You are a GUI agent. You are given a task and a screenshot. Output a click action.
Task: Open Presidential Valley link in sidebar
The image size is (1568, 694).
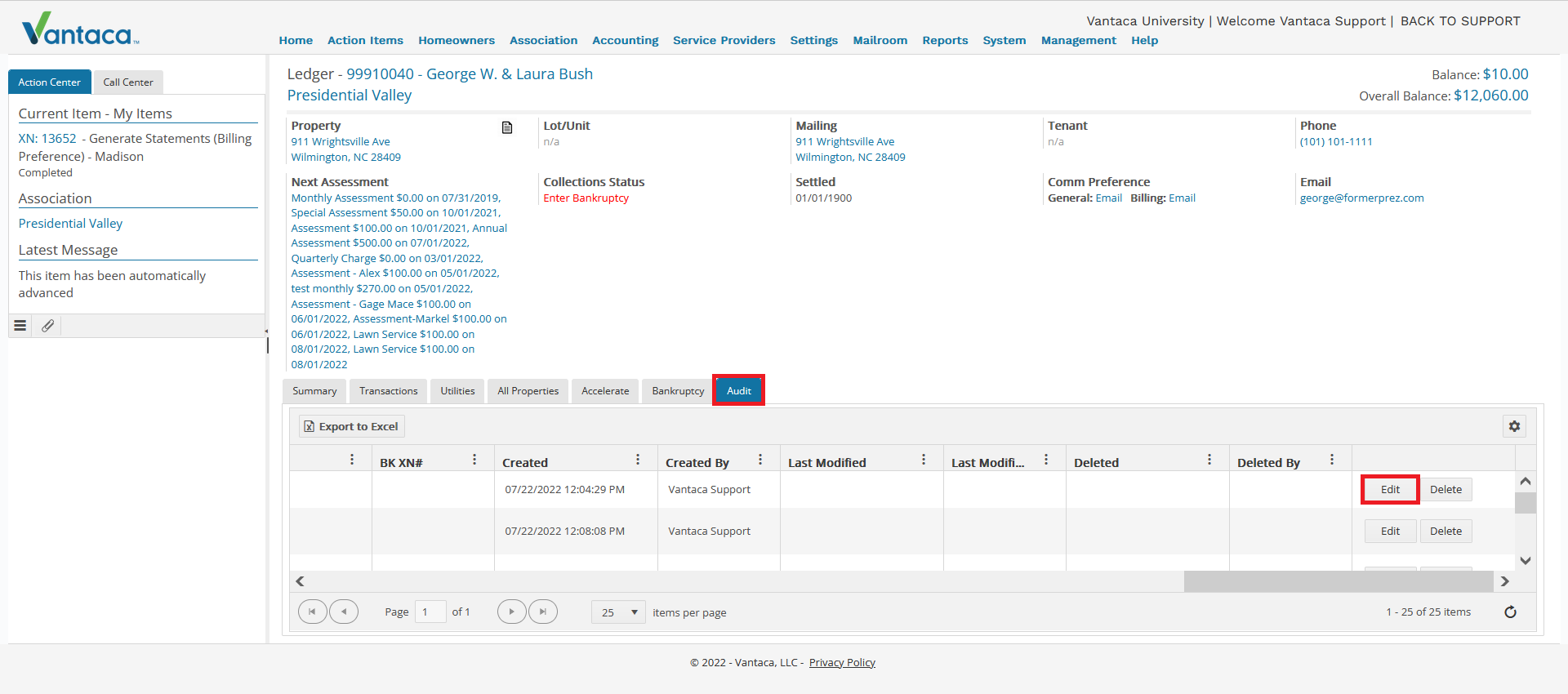70,224
